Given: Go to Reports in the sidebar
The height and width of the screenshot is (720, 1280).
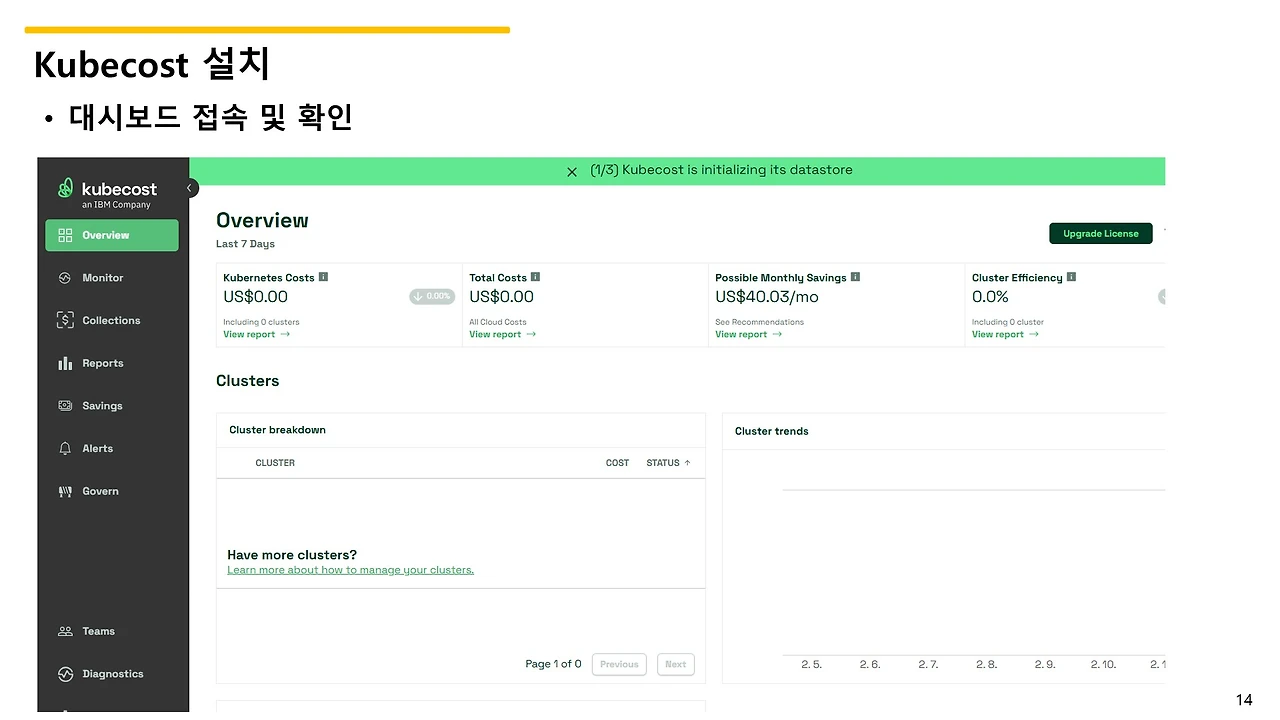Looking at the screenshot, I should (x=103, y=364).
